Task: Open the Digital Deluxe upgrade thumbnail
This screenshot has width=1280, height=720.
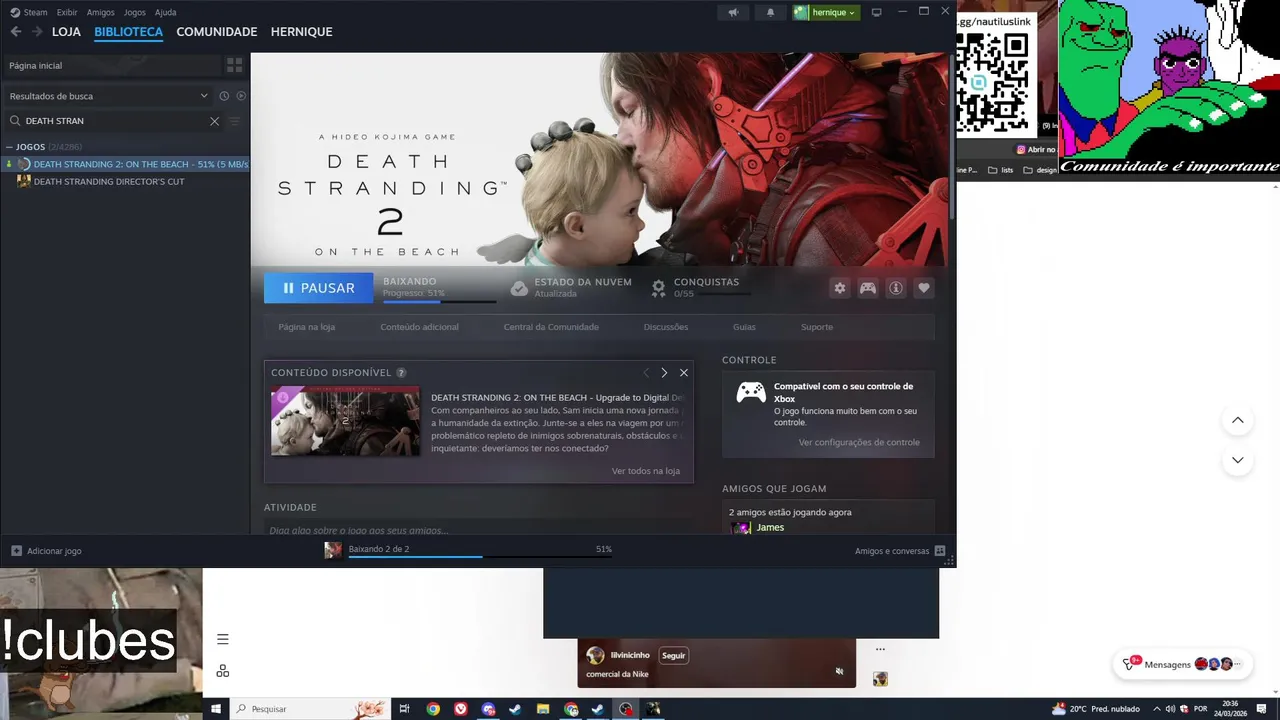Action: point(346,421)
